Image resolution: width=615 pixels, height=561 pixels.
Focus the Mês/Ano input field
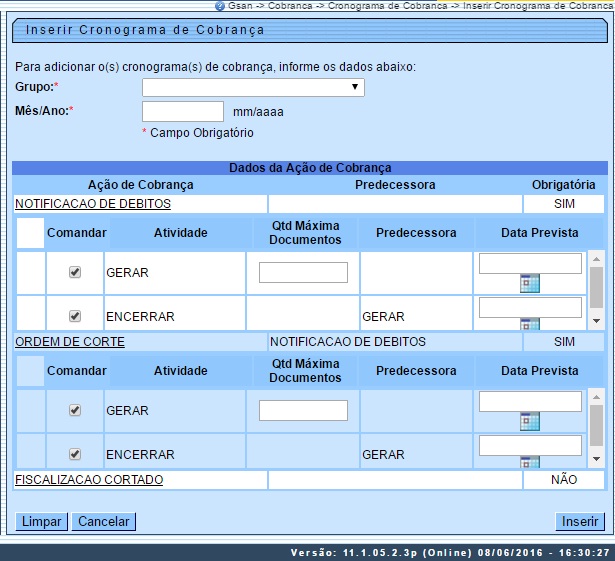183,111
